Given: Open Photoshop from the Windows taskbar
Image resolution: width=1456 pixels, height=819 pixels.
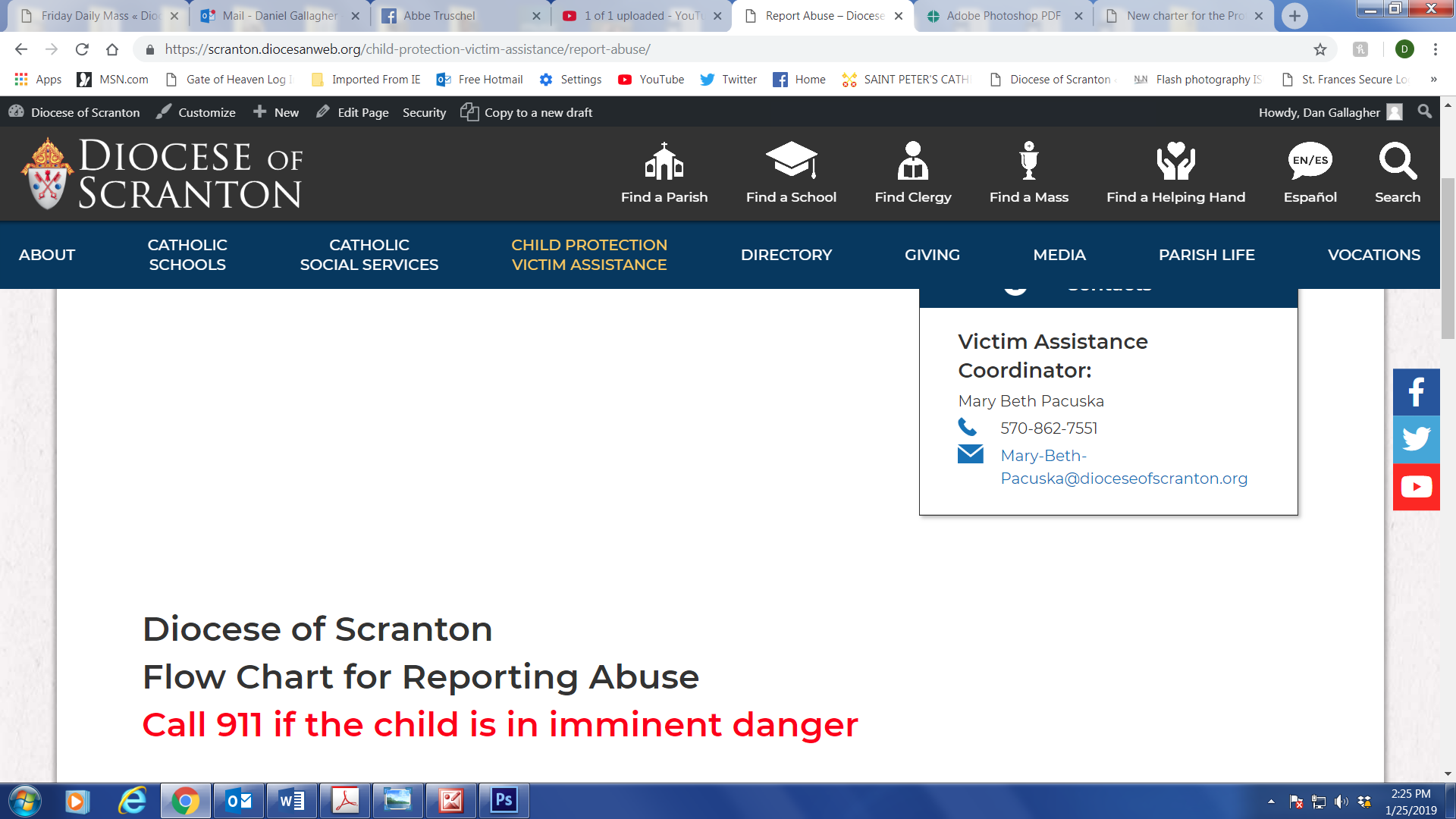Looking at the screenshot, I should pyautogui.click(x=504, y=800).
